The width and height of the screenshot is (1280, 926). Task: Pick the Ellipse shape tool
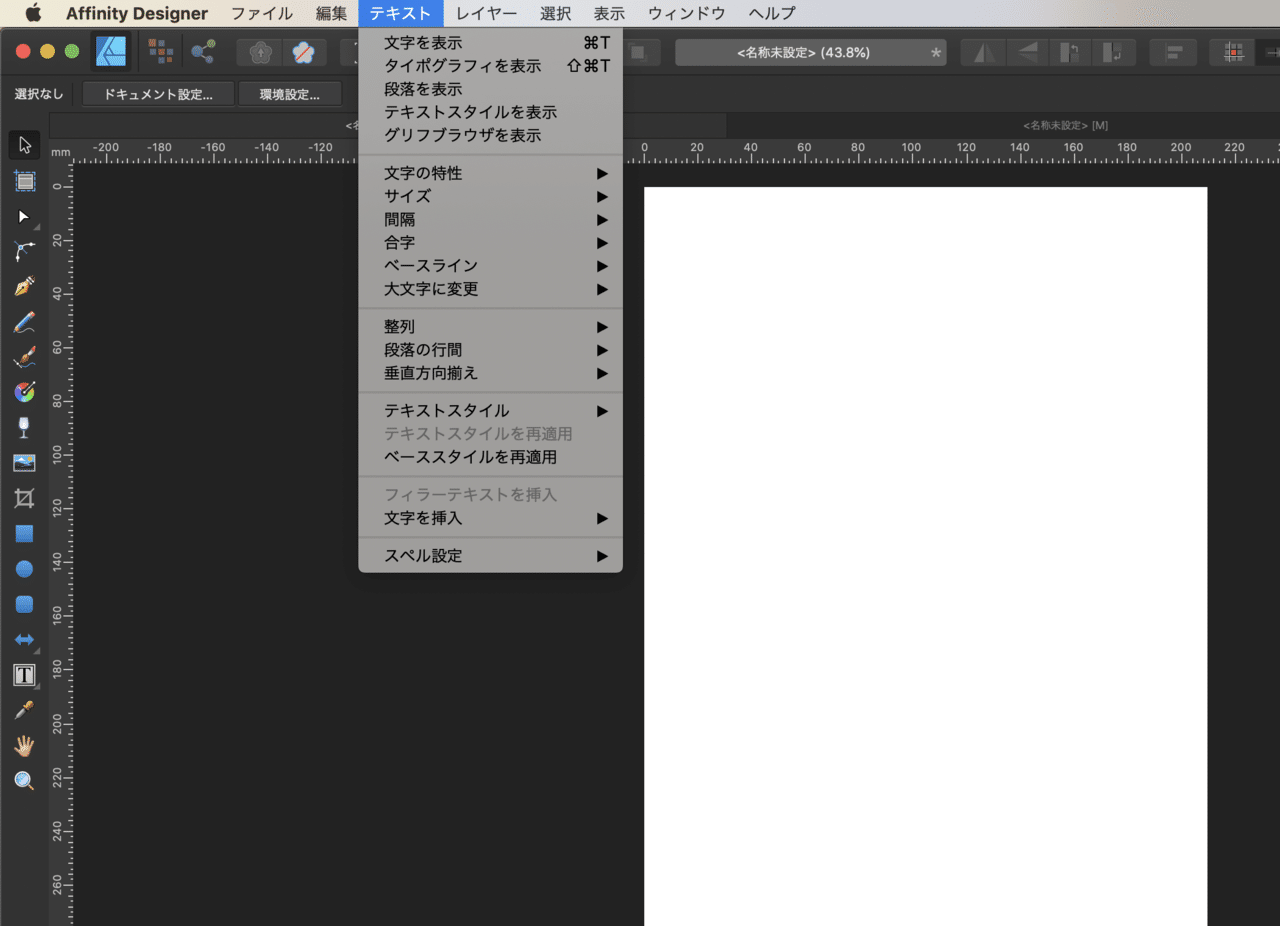(x=24, y=569)
